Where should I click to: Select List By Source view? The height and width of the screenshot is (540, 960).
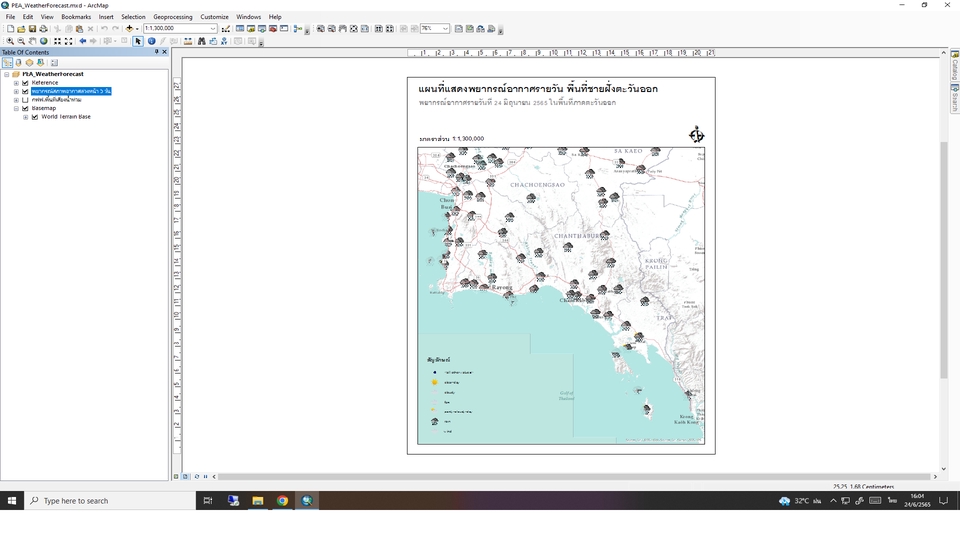[18, 62]
